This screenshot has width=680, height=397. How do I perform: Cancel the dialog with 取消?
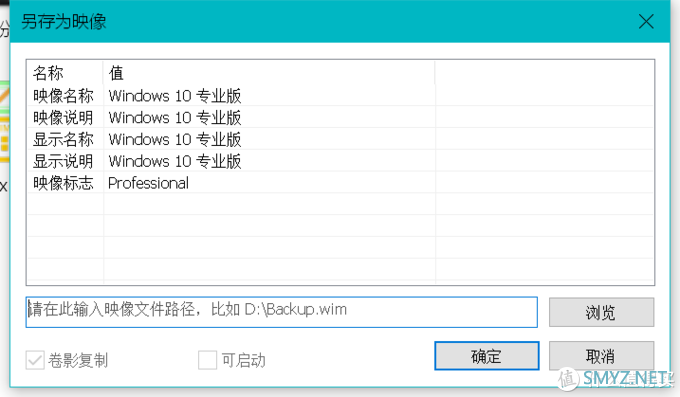coord(601,356)
